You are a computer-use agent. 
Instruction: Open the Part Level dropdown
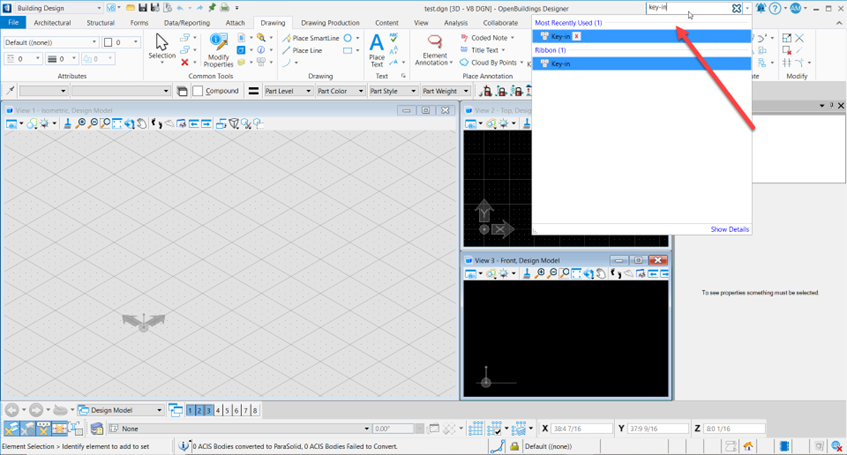click(x=288, y=91)
